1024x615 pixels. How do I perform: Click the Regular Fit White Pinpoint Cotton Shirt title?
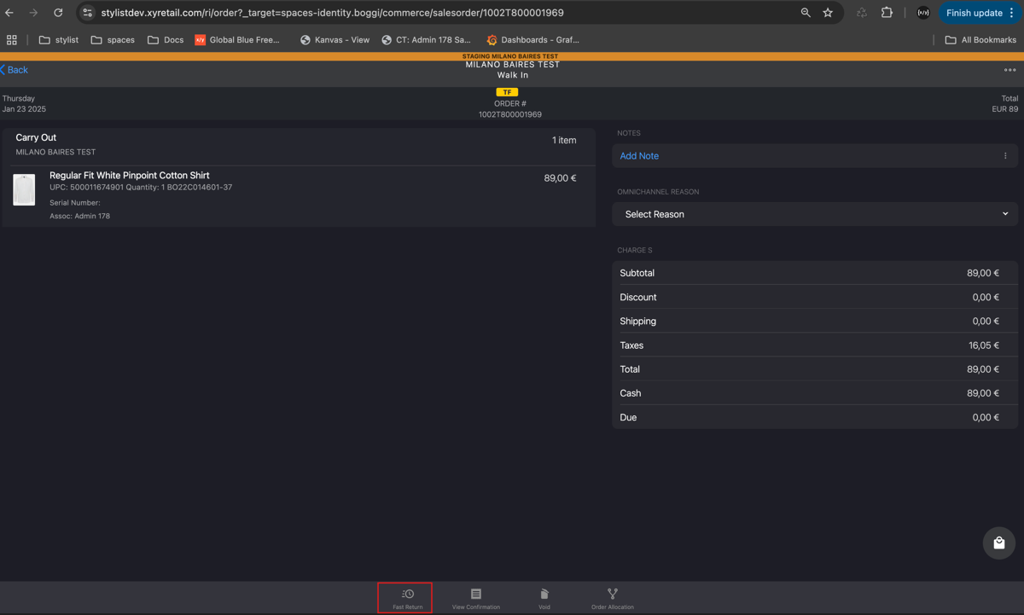coord(129,175)
